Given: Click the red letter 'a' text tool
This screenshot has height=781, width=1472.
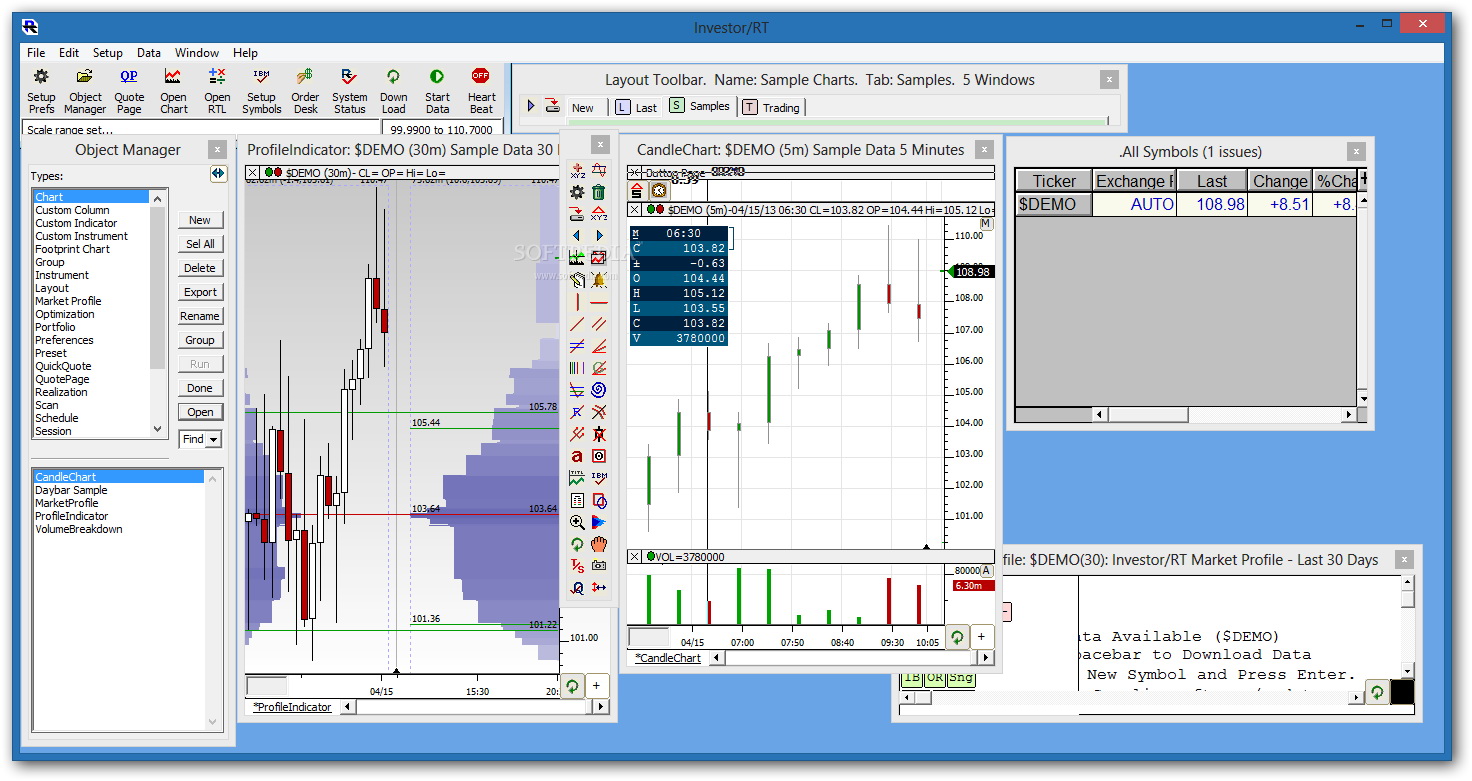Looking at the screenshot, I should point(577,456).
